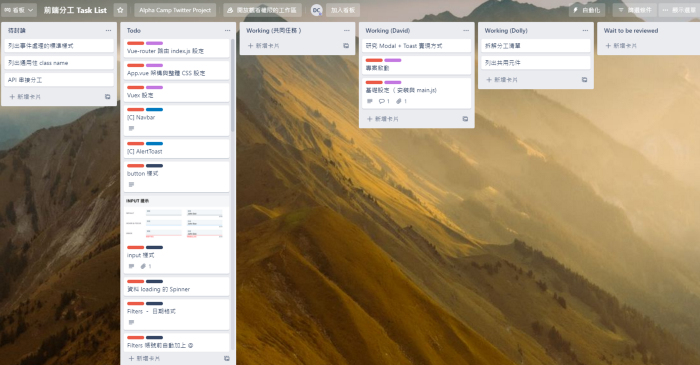The image size is (700, 365).
Task: Open the 研究 Modal + Toast card
Action: [417, 46]
